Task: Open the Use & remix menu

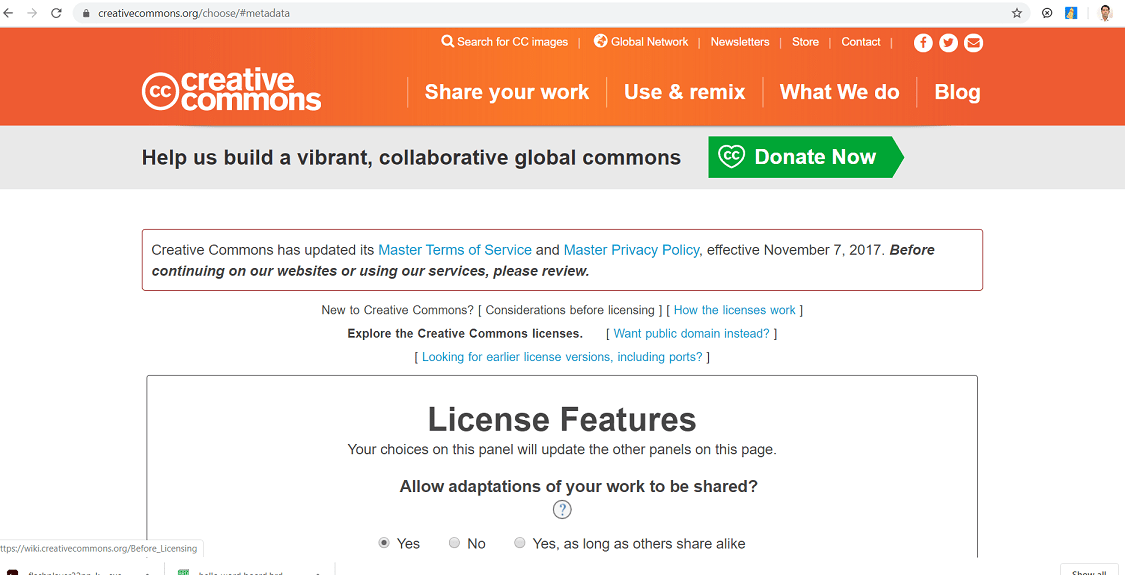Action: (x=684, y=92)
